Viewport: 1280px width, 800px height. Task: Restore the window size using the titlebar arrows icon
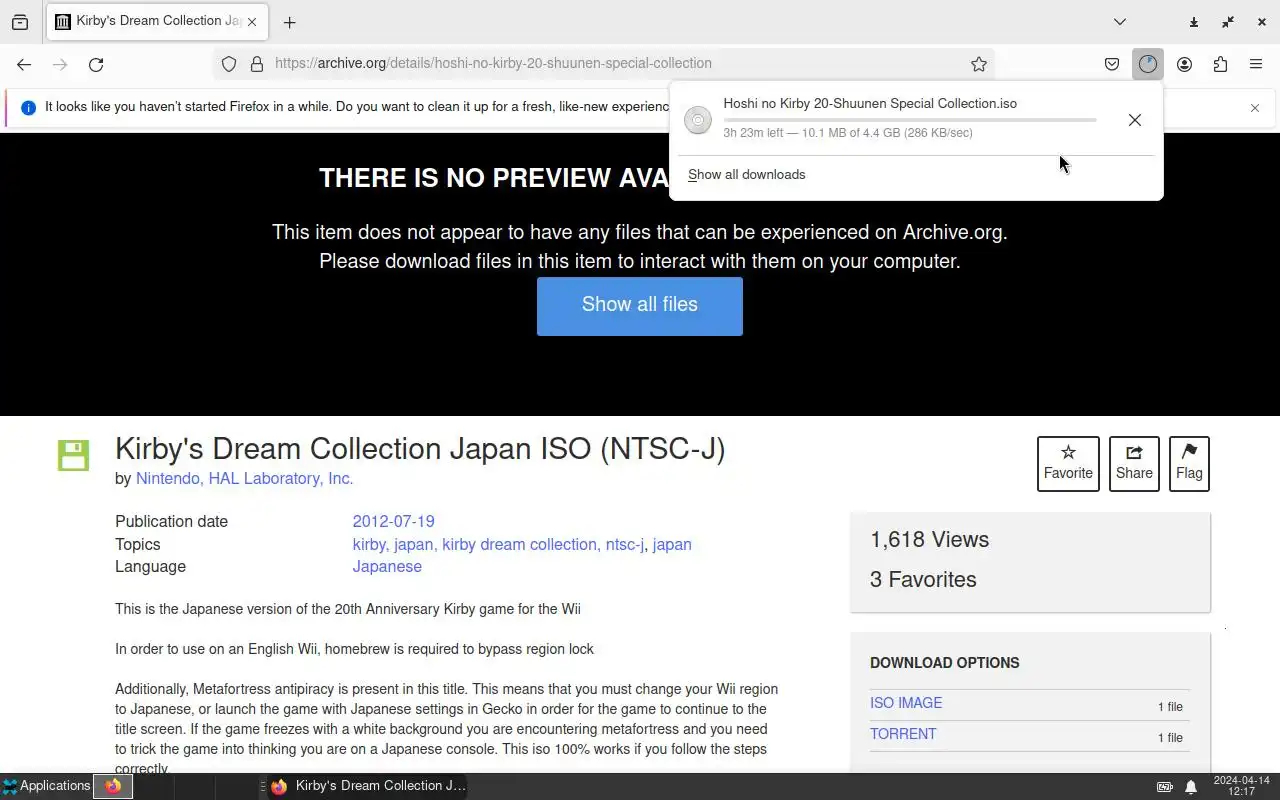pyautogui.click(x=1228, y=22)
